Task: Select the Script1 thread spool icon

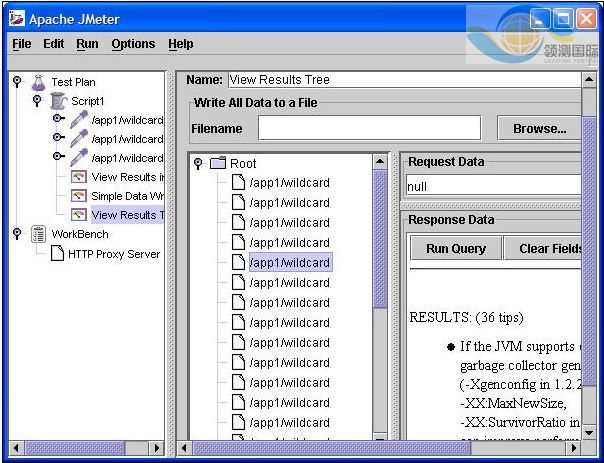Action: point(58,101)
